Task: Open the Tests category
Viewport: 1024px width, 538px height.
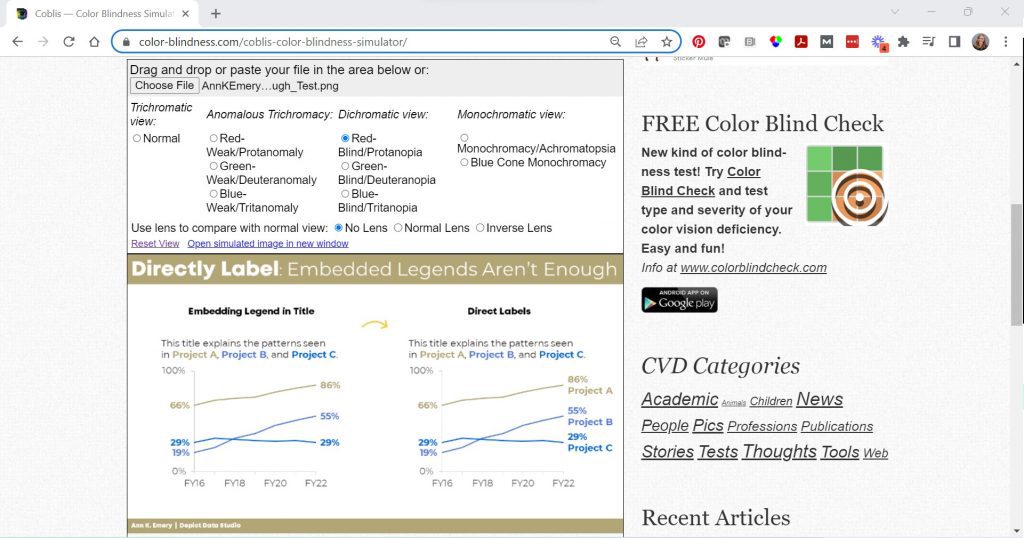Action: (718, 452)
